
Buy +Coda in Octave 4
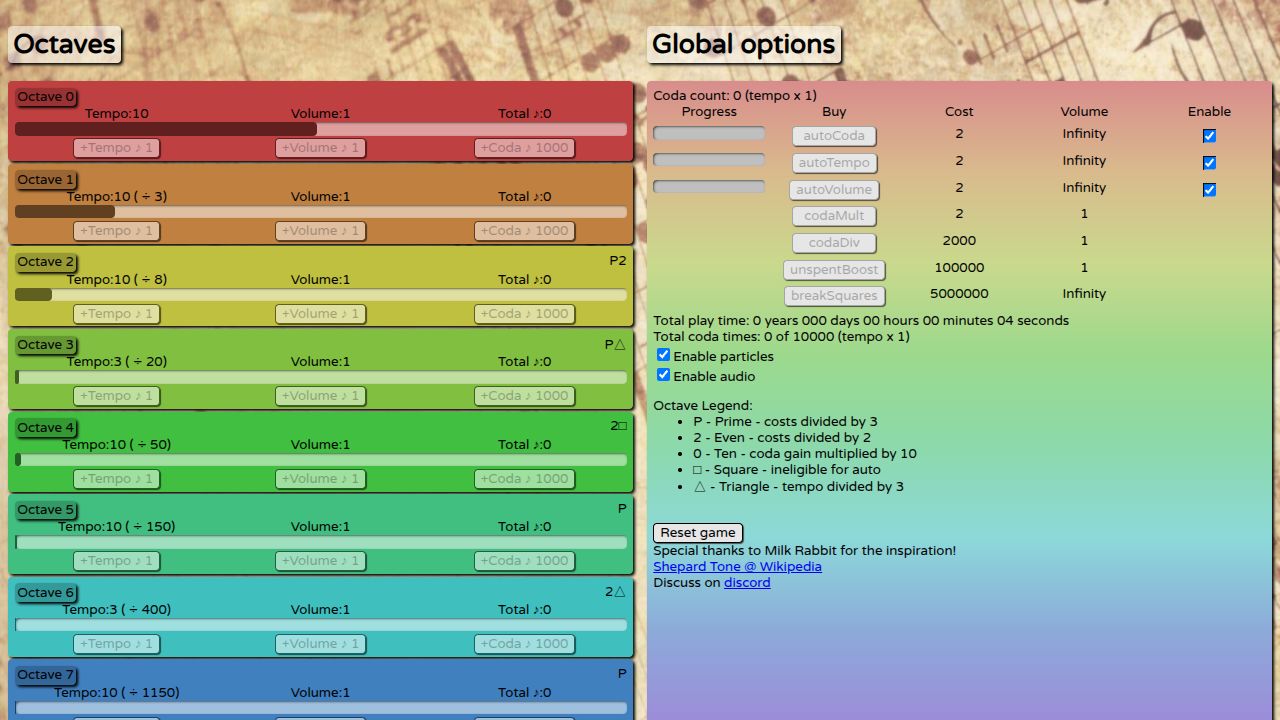[x=524, y=479]
